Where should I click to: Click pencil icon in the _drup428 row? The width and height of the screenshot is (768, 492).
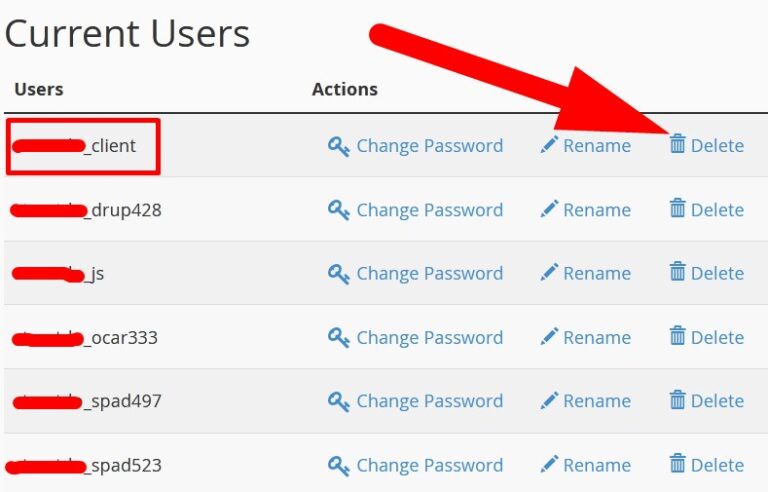click(548, 209)
